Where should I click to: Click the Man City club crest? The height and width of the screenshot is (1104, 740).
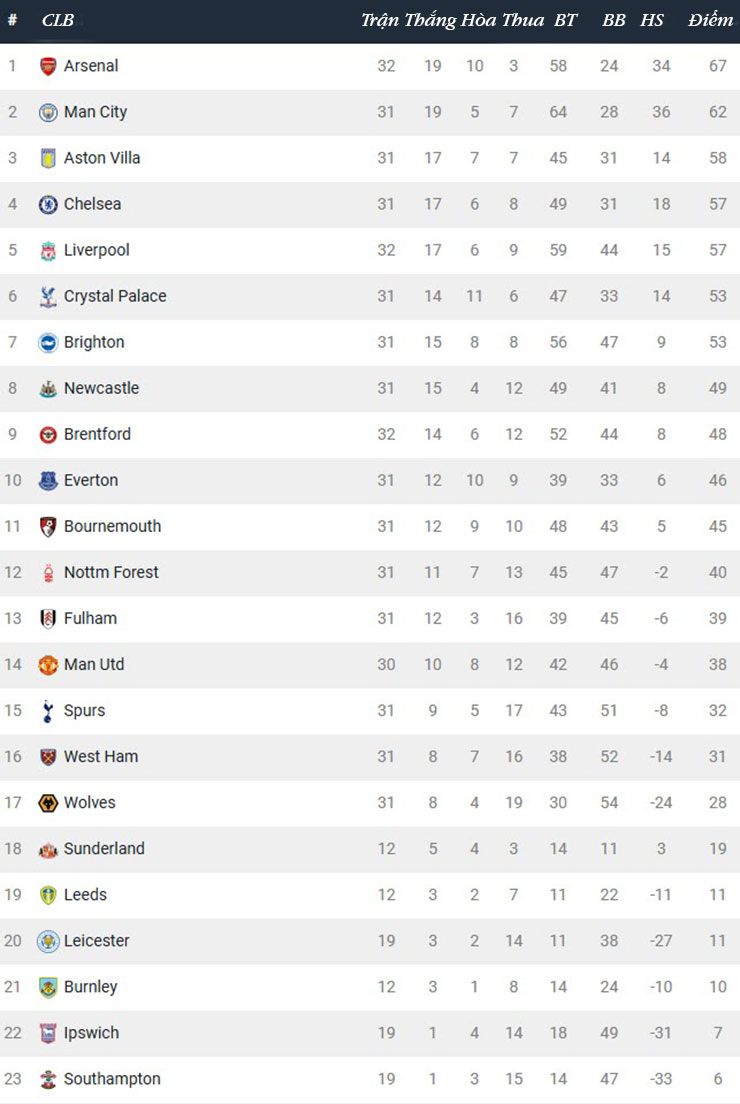[x=48, y=112]
